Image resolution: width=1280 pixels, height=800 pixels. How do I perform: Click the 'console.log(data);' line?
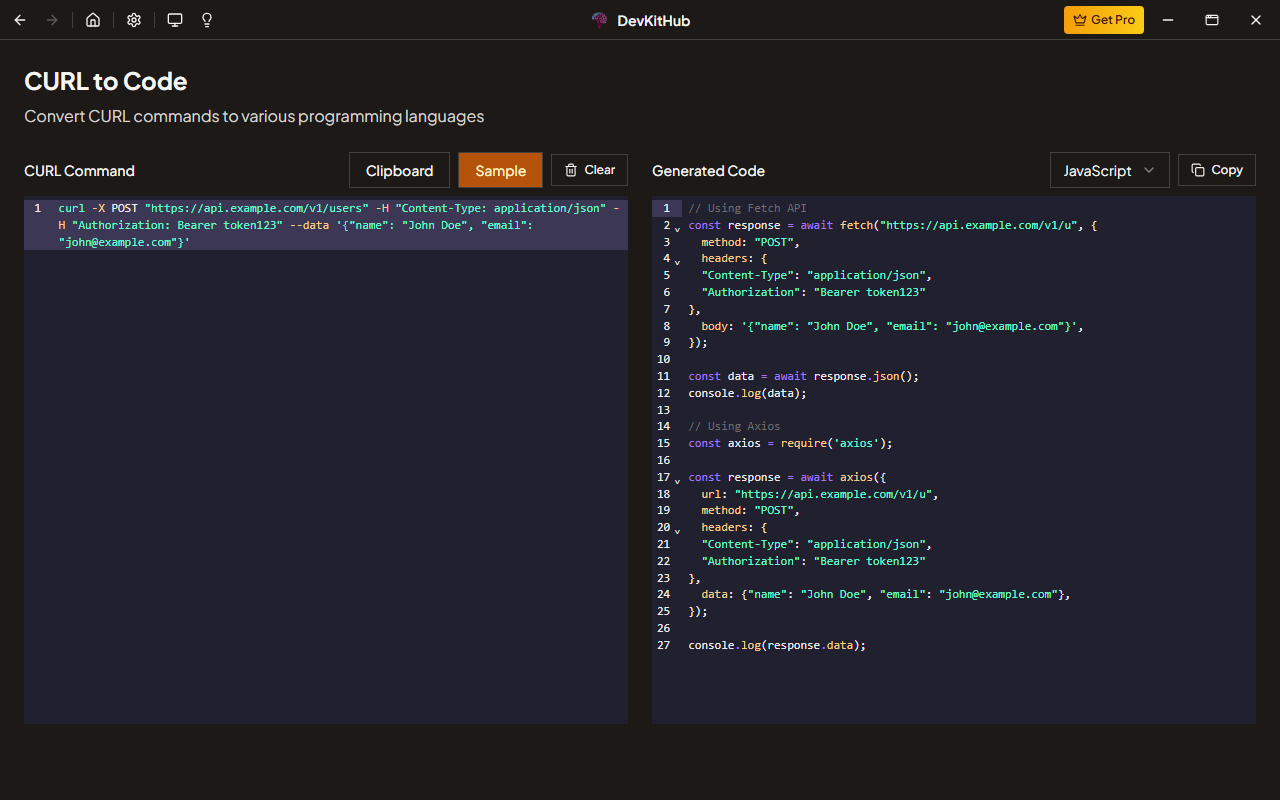pos(747,393)
